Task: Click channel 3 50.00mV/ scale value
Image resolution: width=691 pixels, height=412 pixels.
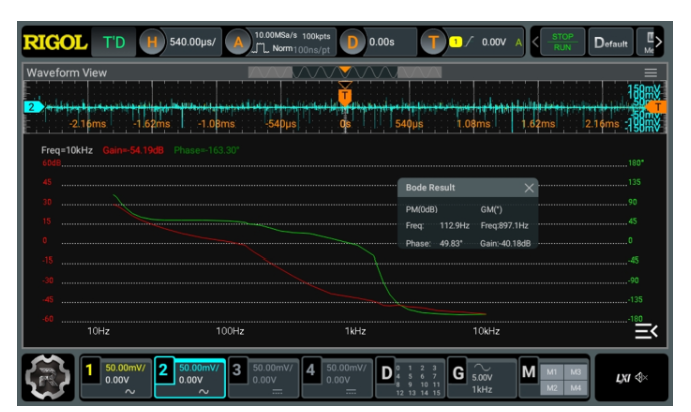Action: (x=272, y=367)
